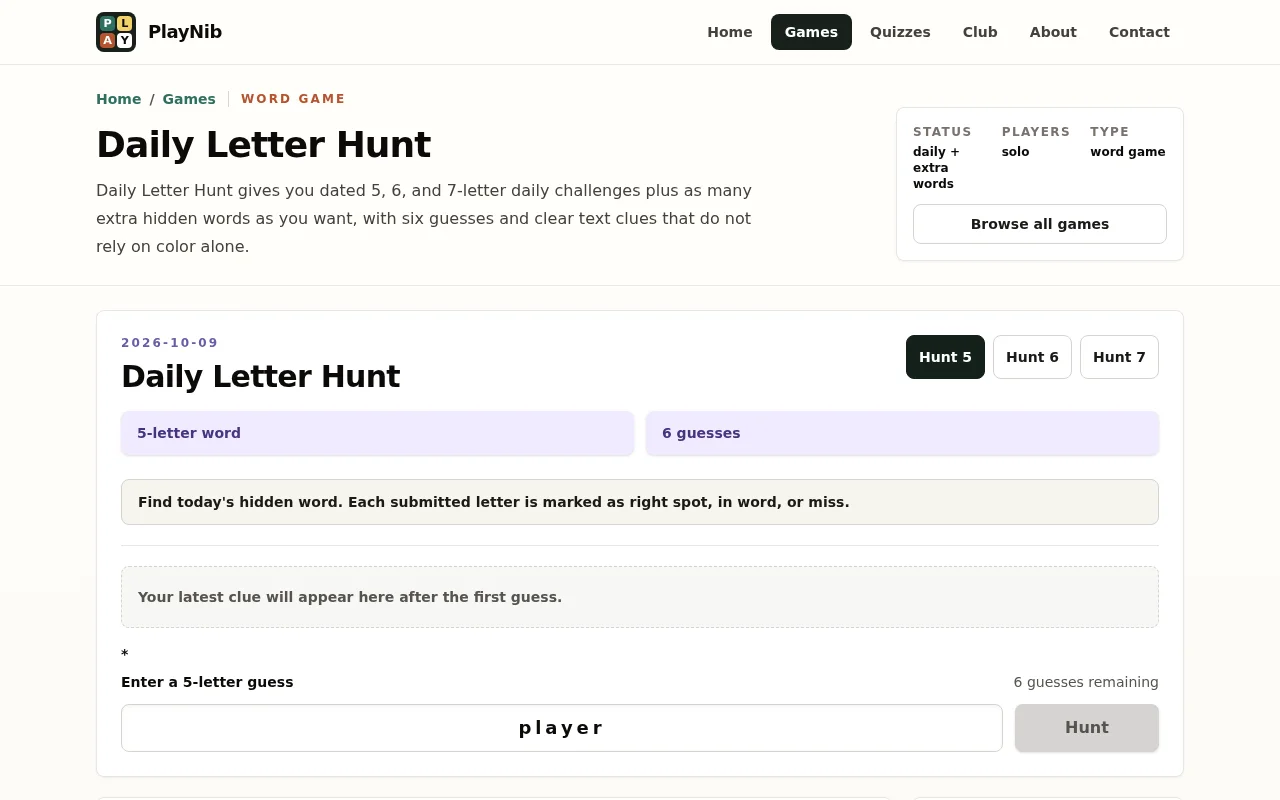Viewport: 1280px width, 800px height.
Task: Click the PlayNib brand name
Action: [x=185, y=32]
